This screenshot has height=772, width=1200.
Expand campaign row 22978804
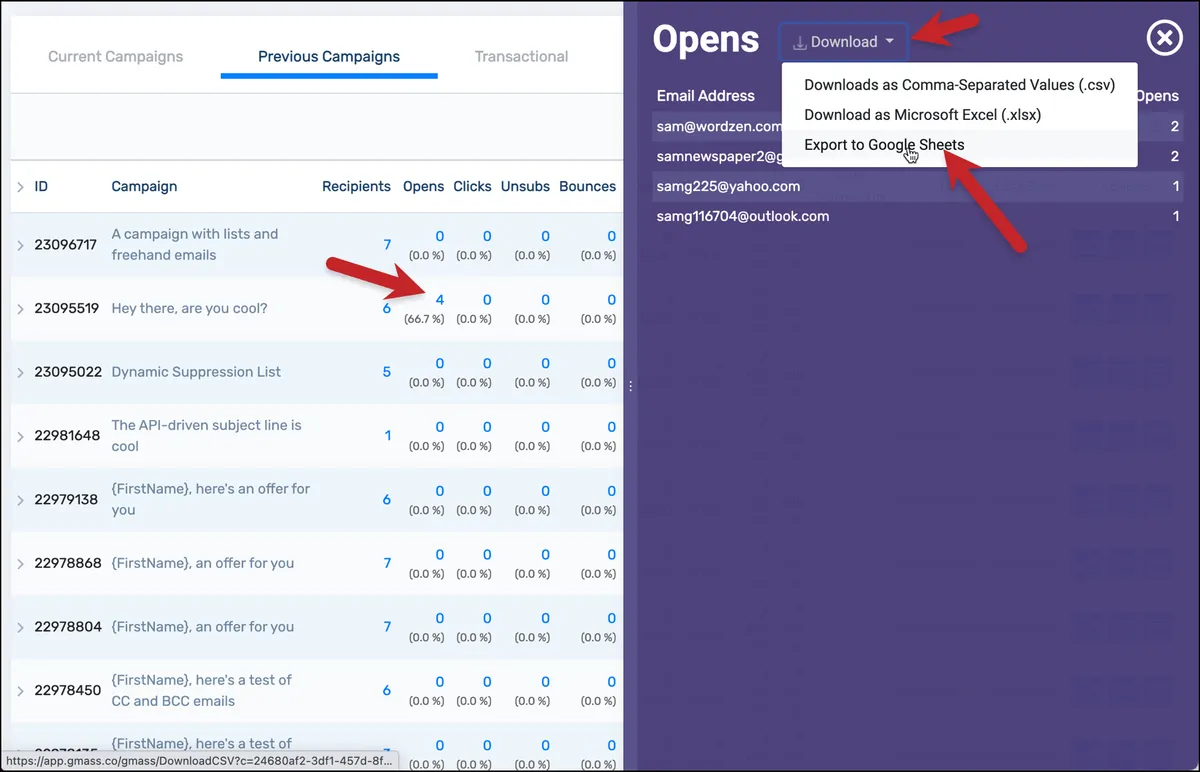[20, 627]
